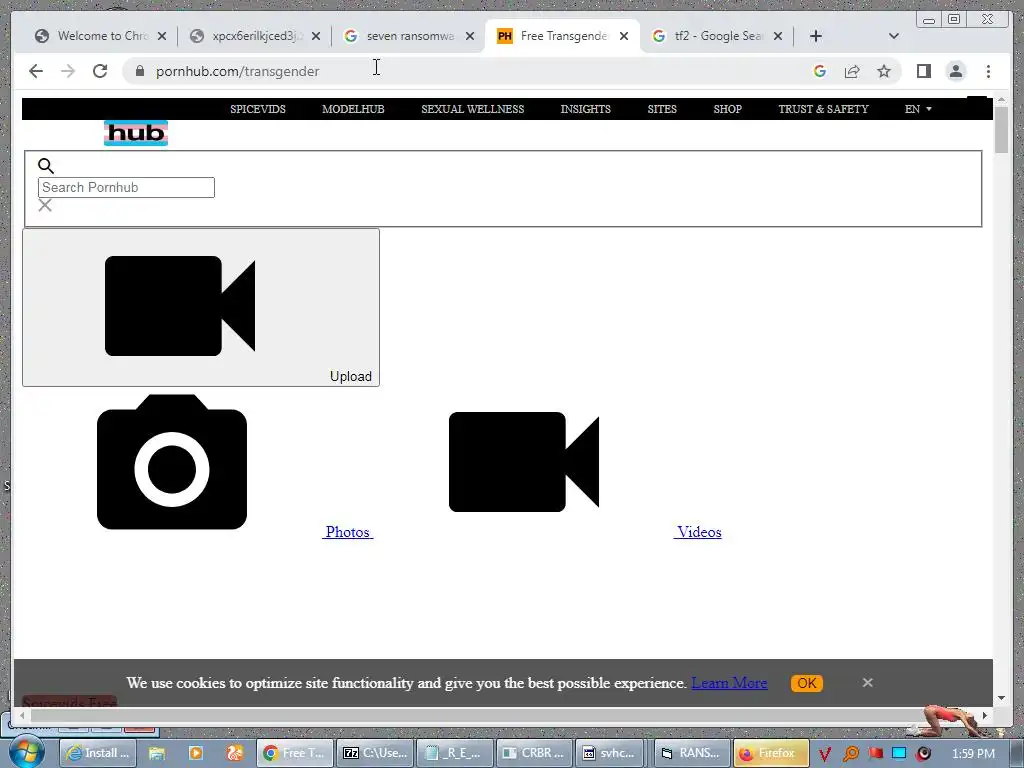Reload the current page

coord(100,71)
